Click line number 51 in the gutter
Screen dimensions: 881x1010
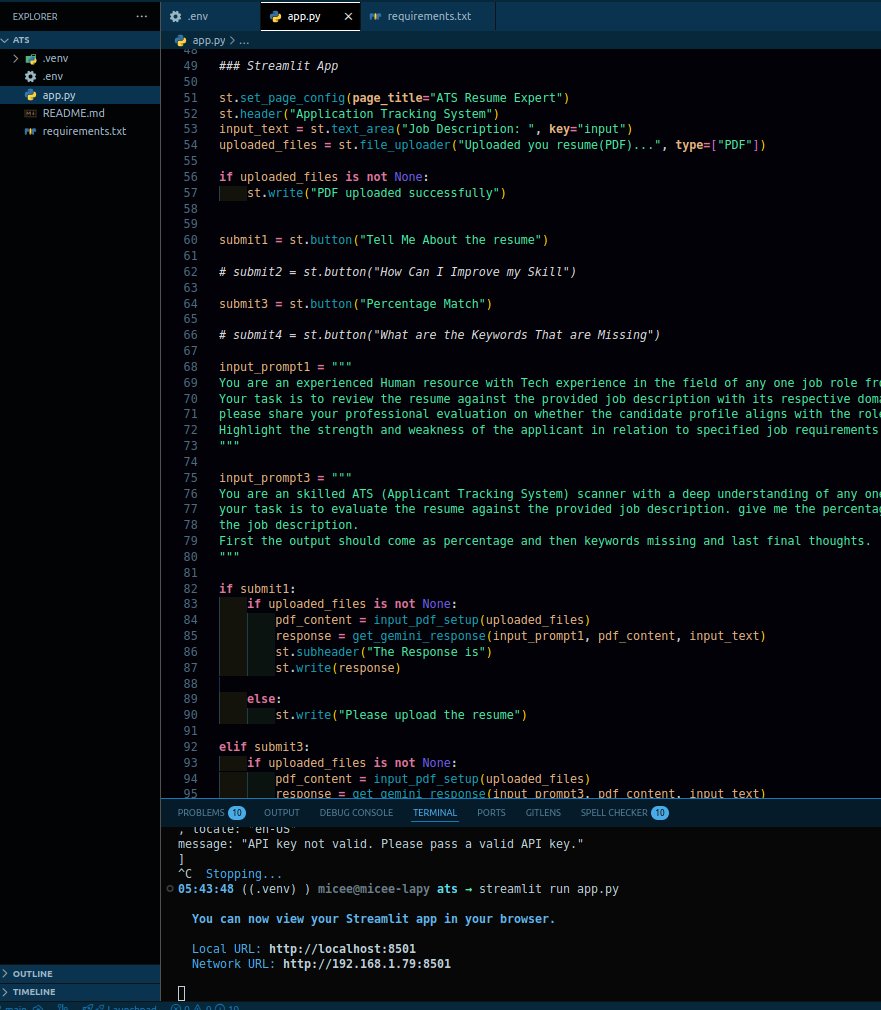pyautogui.click(x=190, y=98)
